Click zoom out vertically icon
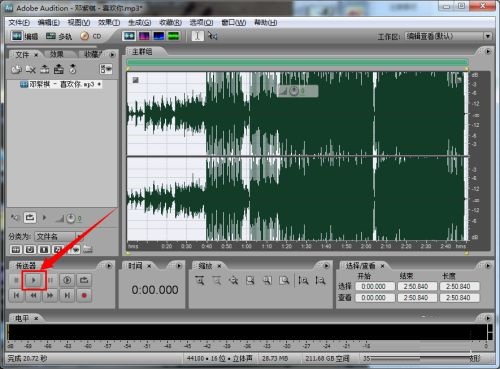500x369 pixels. pyautogui.click(x=320, y=281)
